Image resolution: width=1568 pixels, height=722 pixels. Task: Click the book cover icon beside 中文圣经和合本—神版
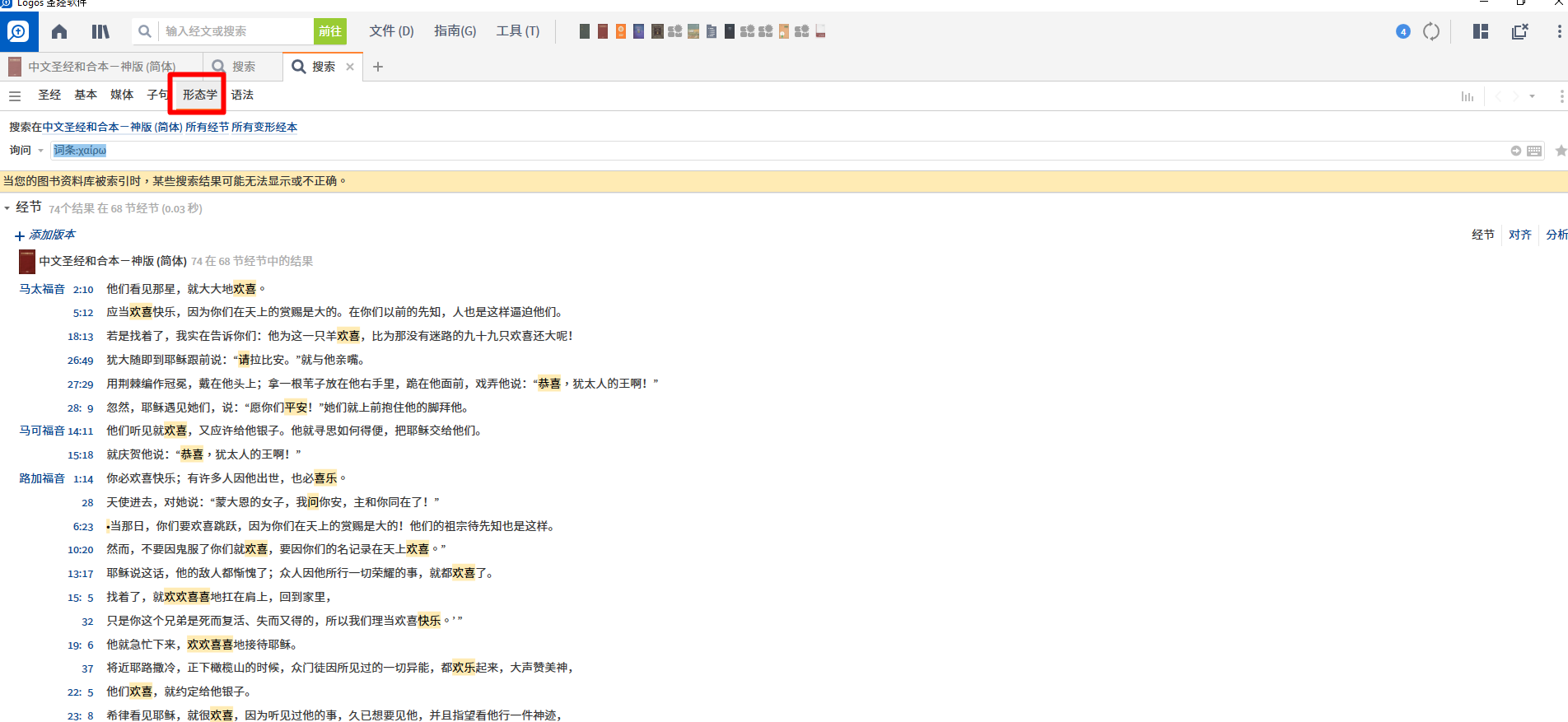coord(27,262)
